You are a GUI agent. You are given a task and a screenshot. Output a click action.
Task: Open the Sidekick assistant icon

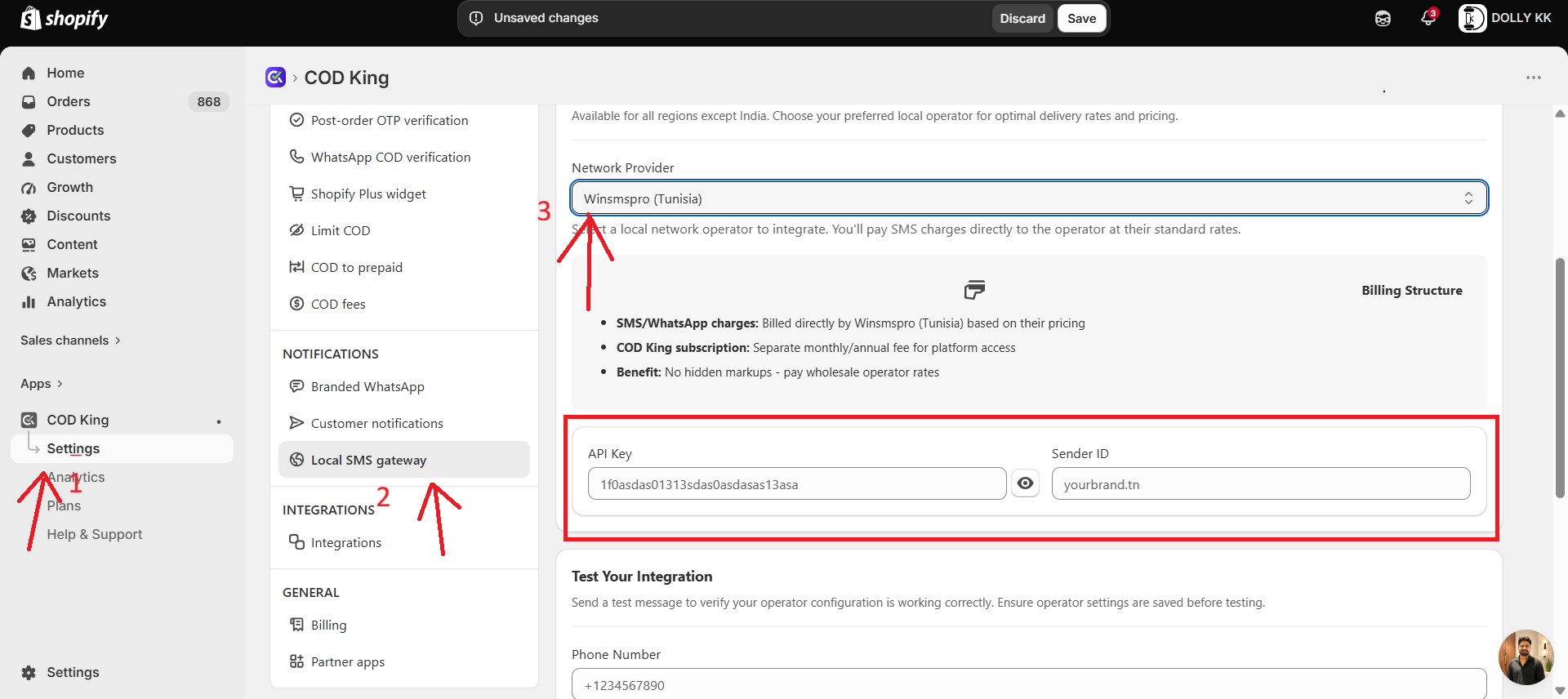(x=1383, y=19)
